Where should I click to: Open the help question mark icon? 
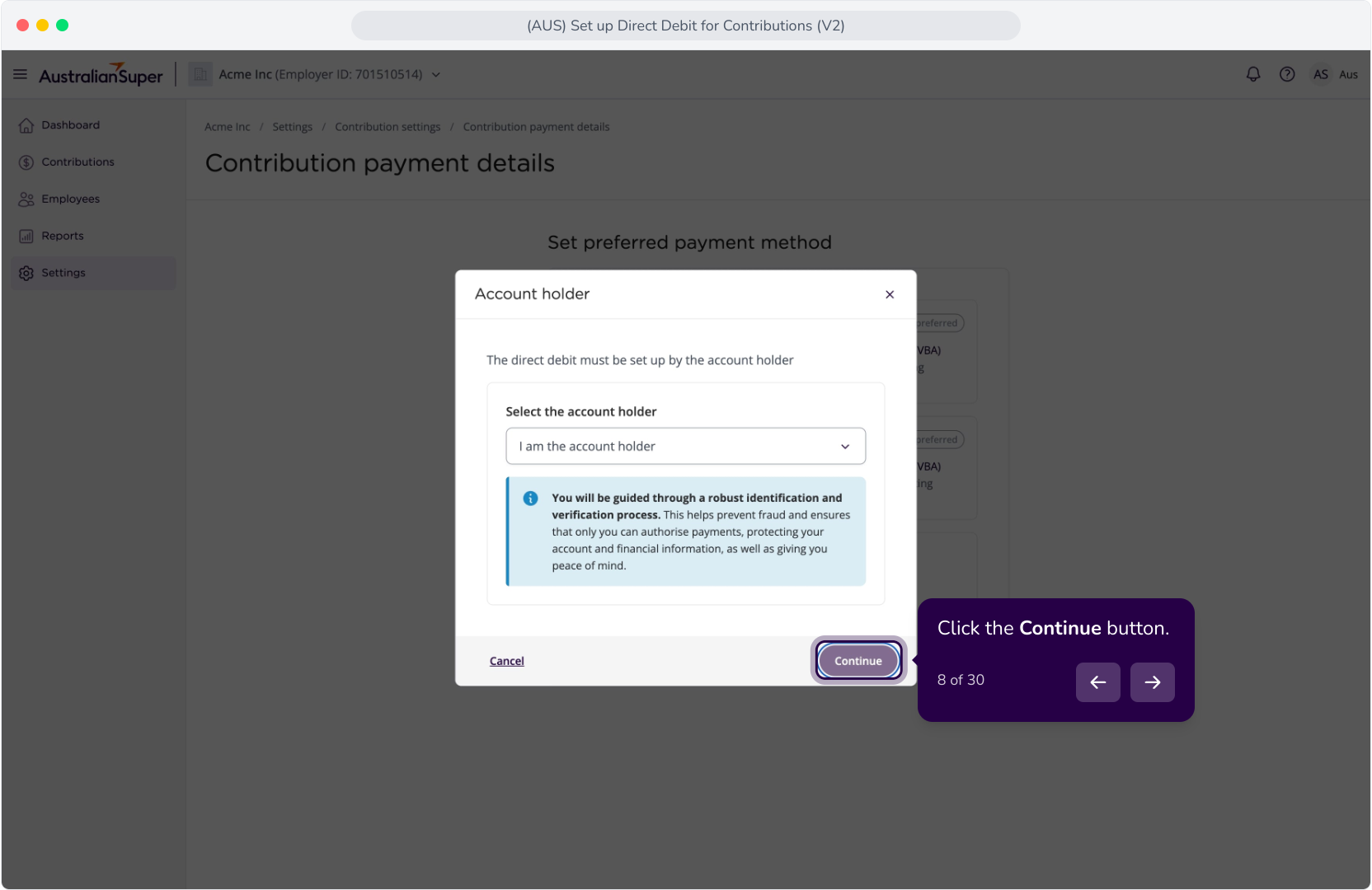[1287, 74]
